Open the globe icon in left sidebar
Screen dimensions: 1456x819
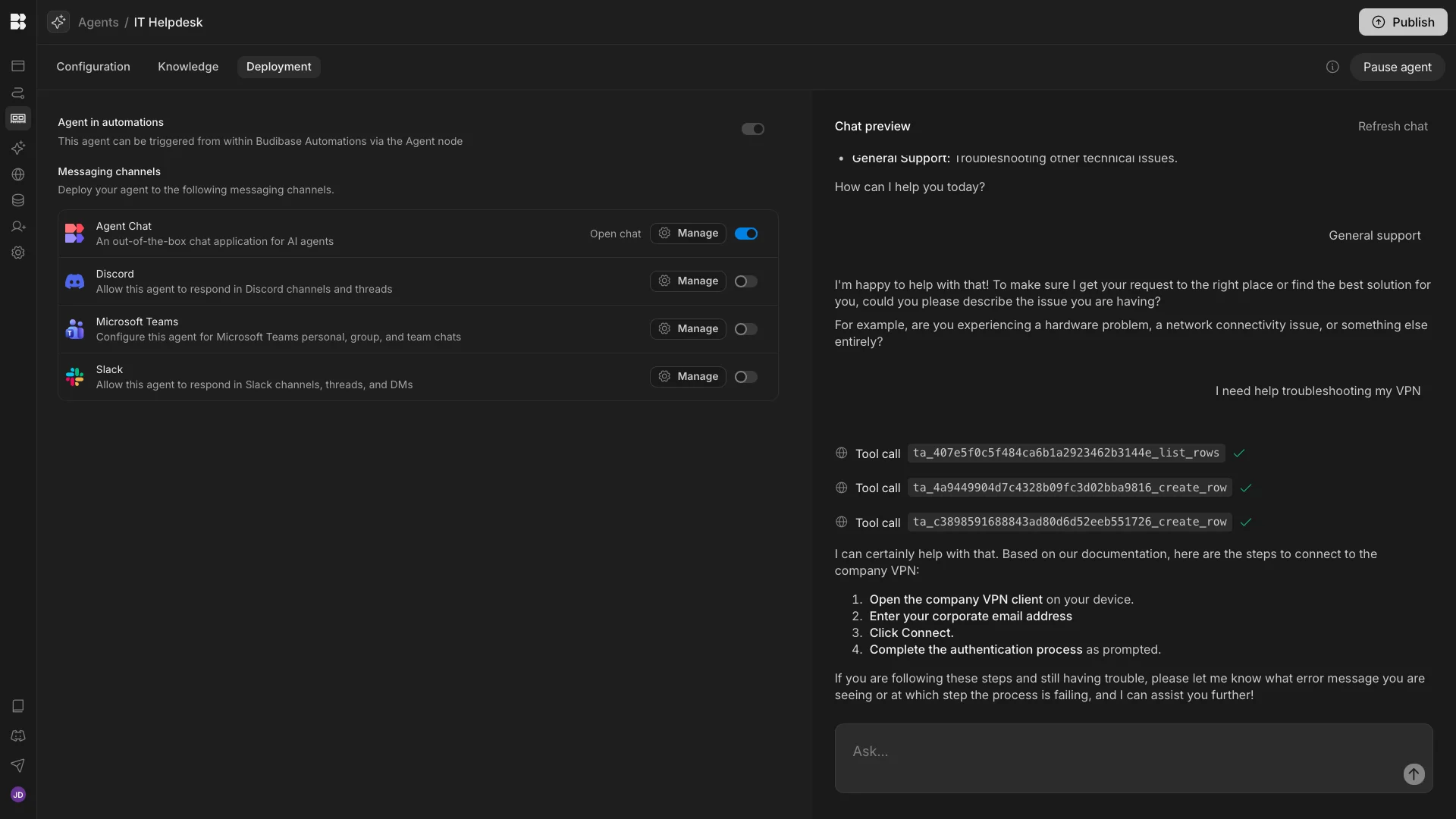(18, 174)
